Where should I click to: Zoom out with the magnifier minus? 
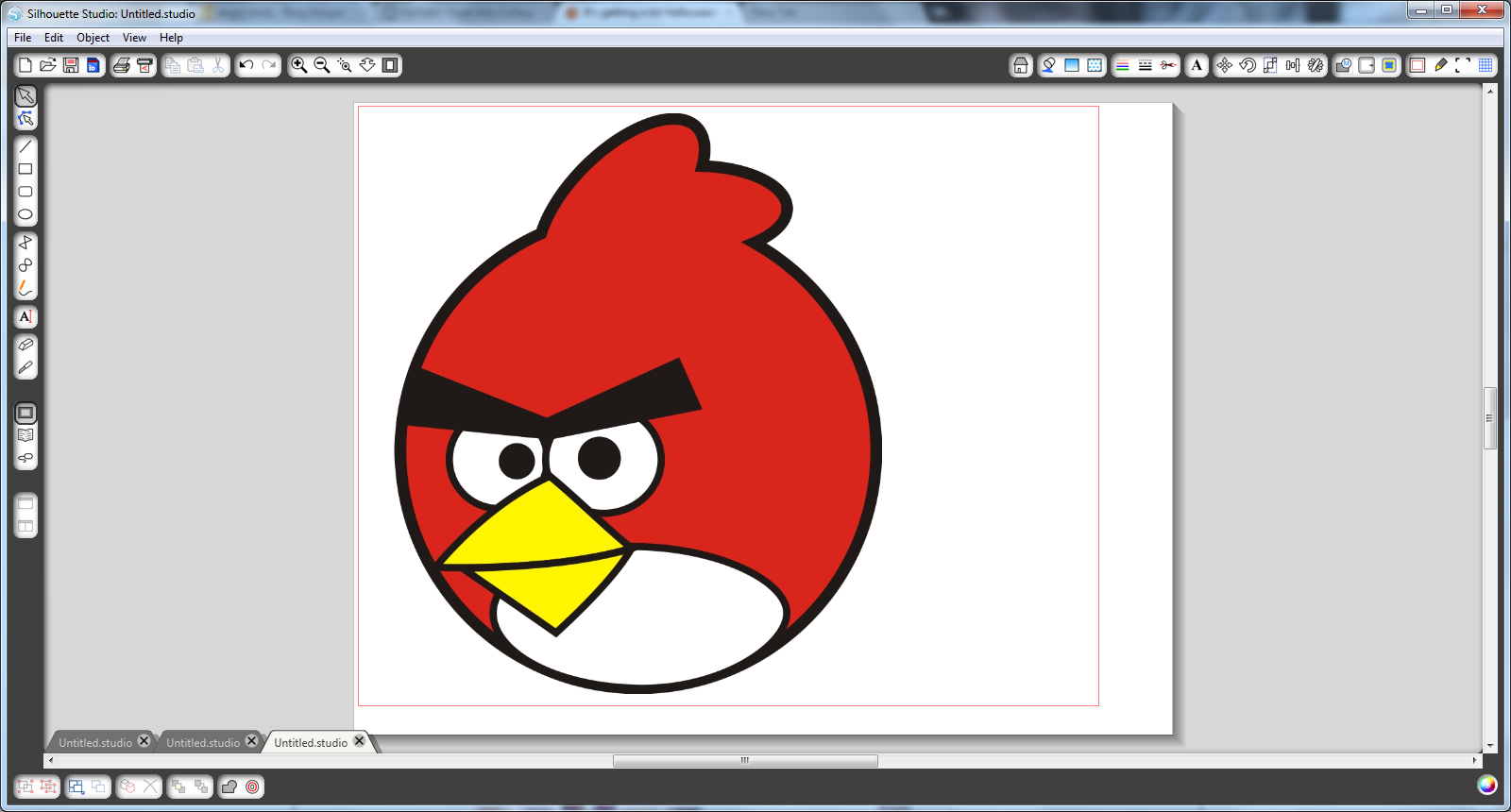coord(322,65)
